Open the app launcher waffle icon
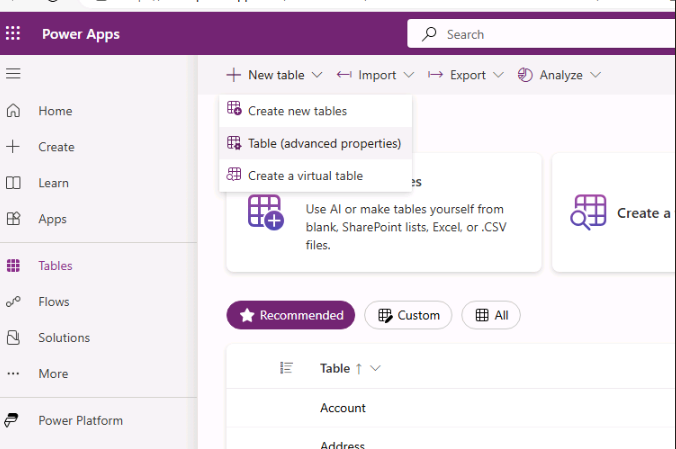This screenshot has height=449, width=676. tap(13, 33)
